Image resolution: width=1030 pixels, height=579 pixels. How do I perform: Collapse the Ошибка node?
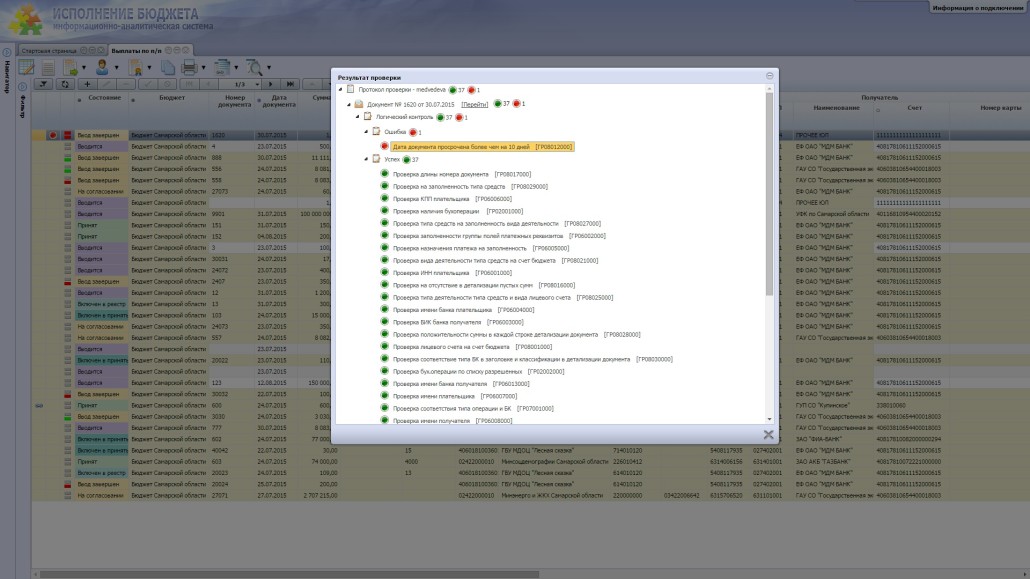(x=366, y=131)
